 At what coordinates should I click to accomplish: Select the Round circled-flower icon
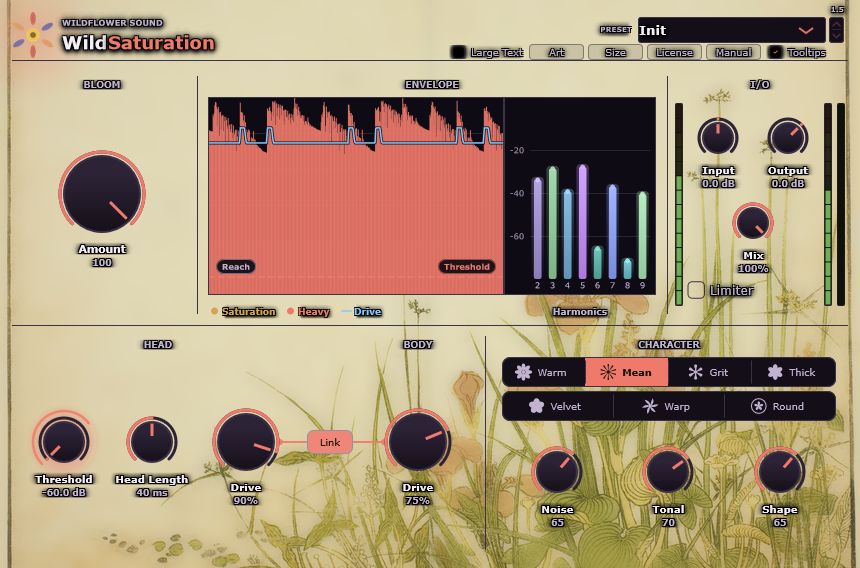759,406
